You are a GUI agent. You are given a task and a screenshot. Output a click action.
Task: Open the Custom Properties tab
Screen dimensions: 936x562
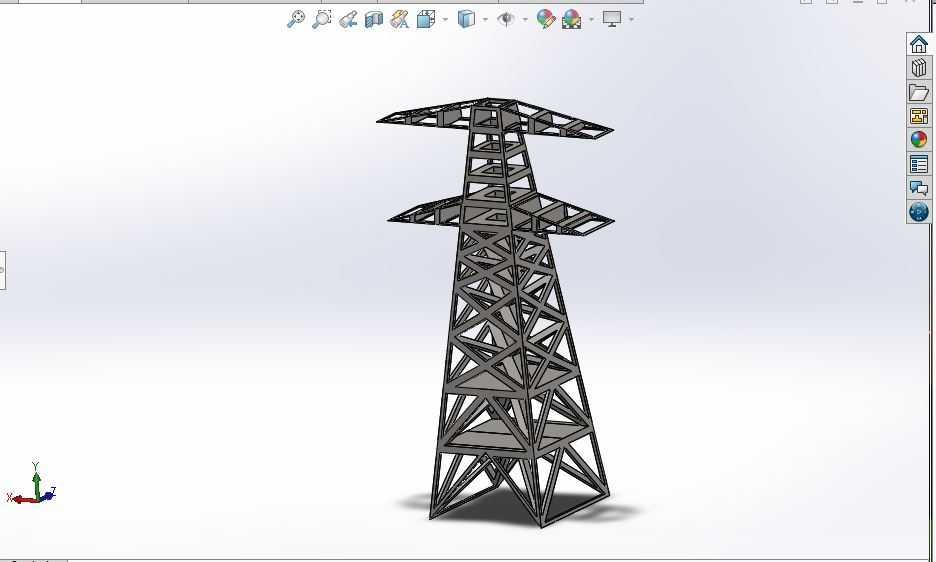pyautogui.click(x=919, y=164)
